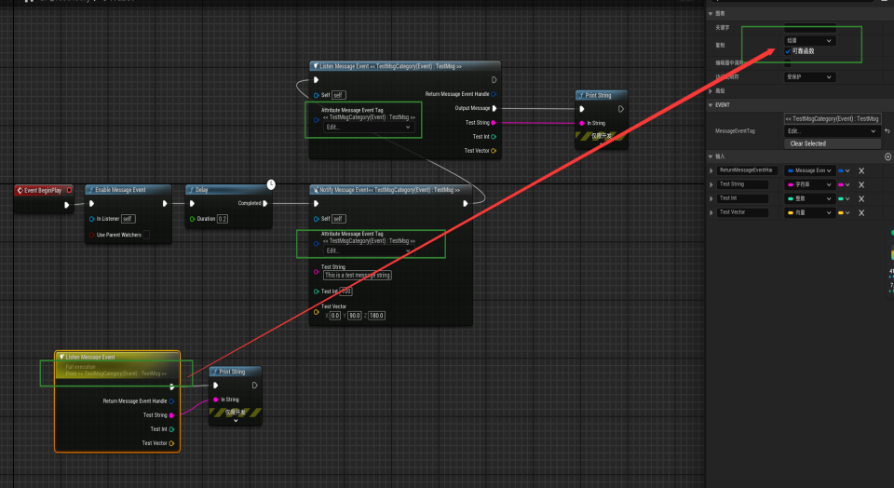Click the Completed output pin on Delay
This screenshot has height=488, width=894.
(x=265, y=204)
